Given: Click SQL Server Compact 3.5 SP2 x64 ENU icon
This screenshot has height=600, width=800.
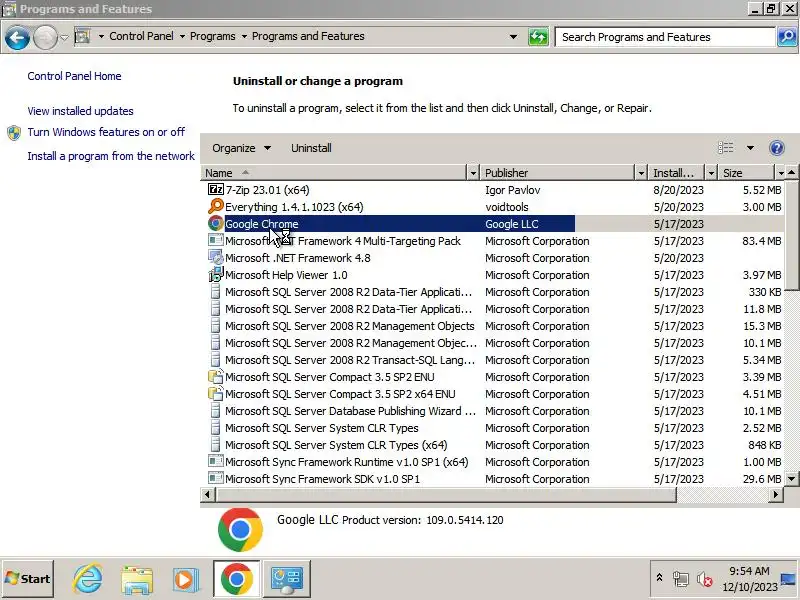Looking at the screenshot, I should (x=216, y=393).
